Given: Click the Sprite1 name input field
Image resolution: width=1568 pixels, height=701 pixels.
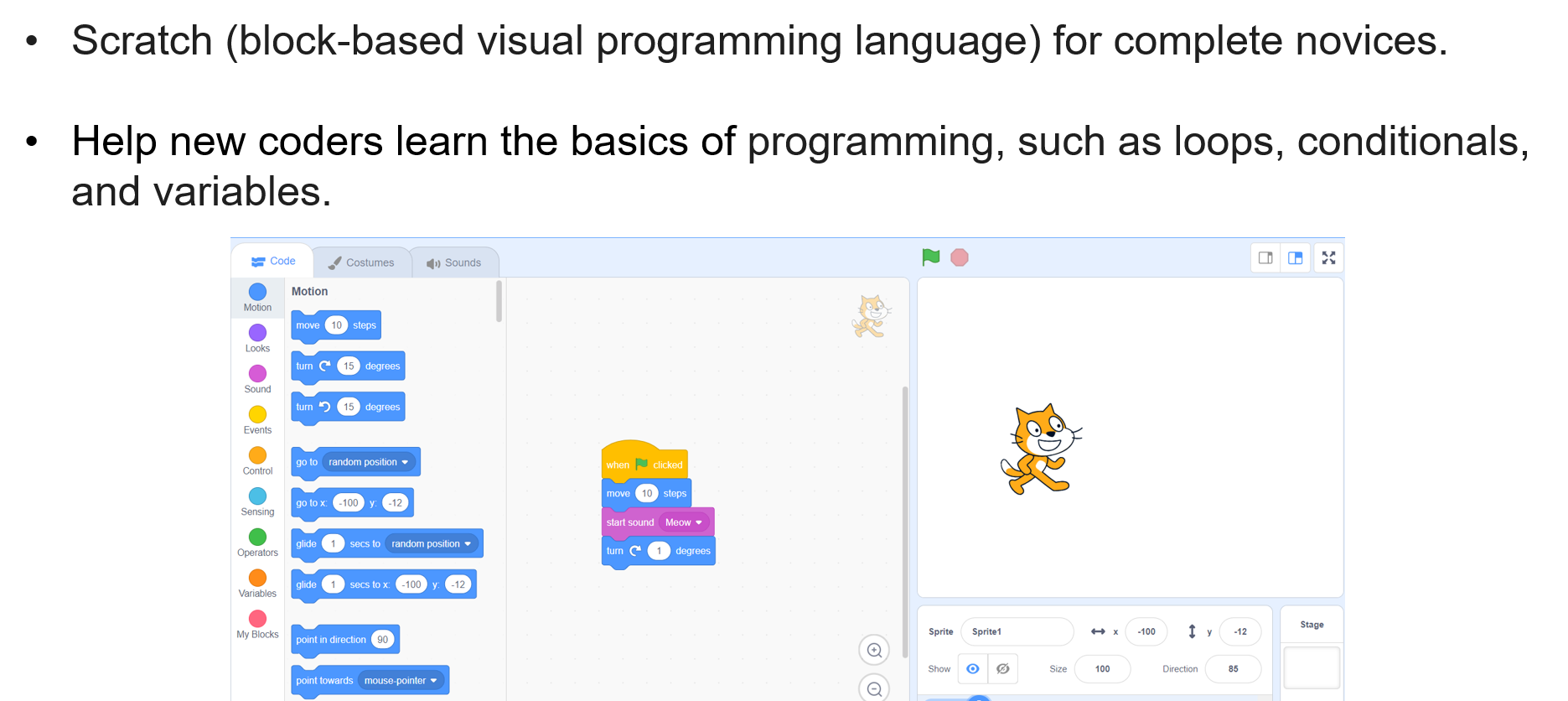Looking at the screenshot, I should 1016,631.
